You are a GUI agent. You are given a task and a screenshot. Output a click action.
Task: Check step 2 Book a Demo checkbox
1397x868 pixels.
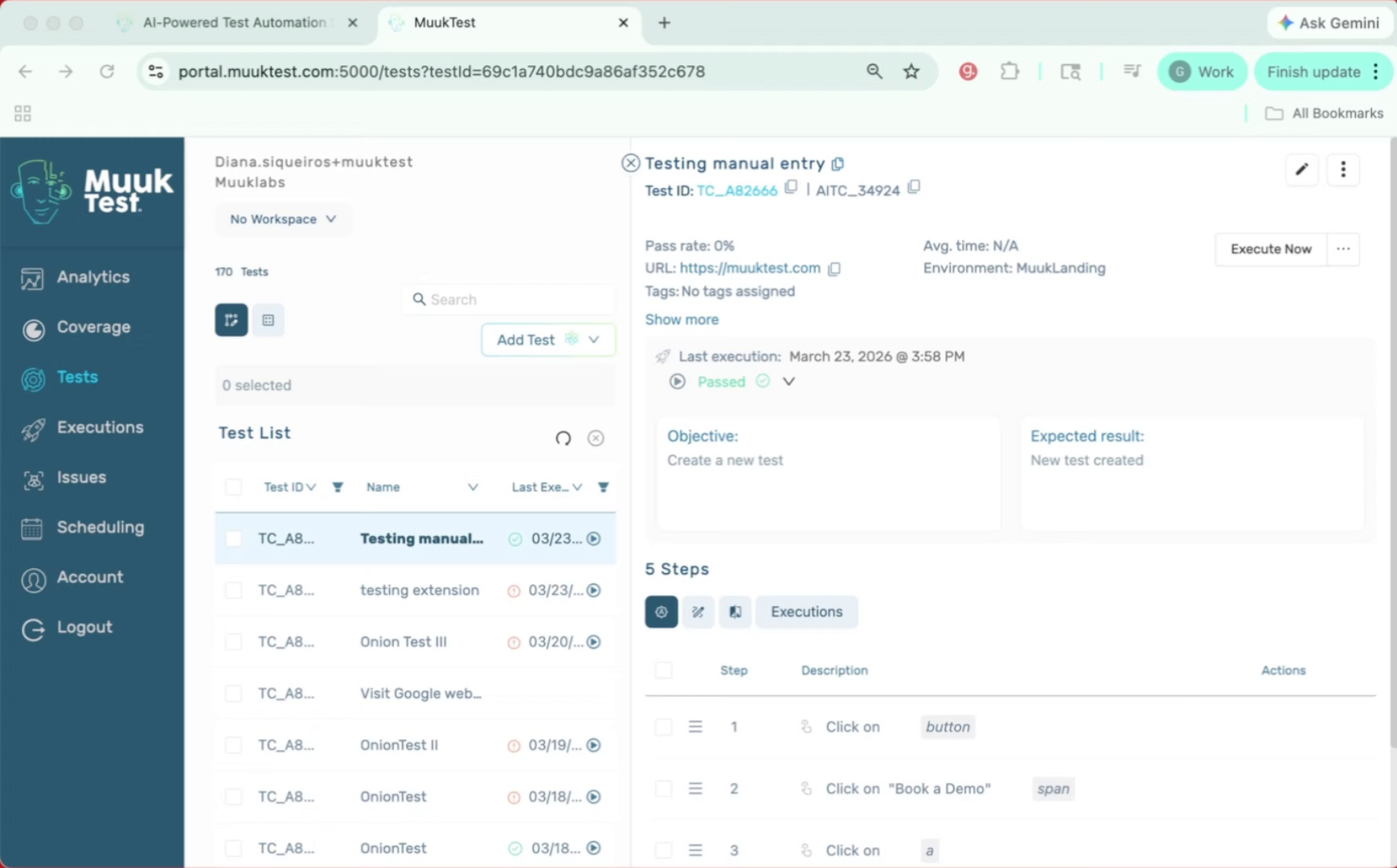663,788
